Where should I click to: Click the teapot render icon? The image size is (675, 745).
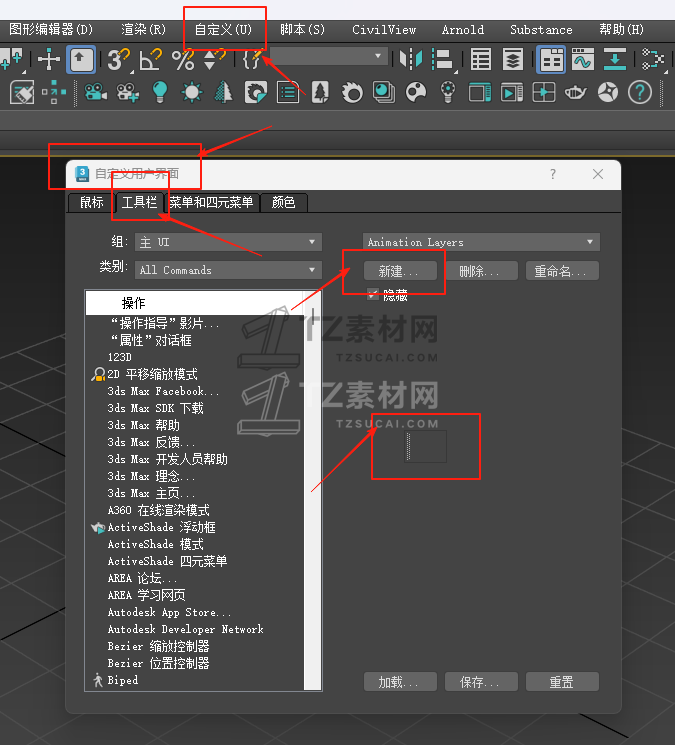pos(576,92)
